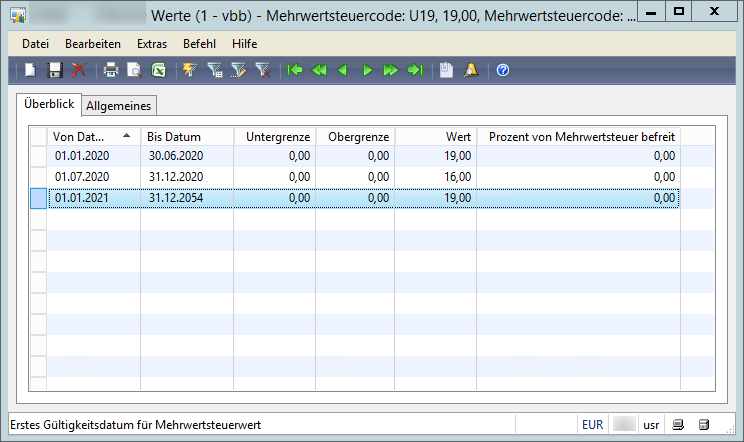744x442 pixels.
Task: Click Bis Datum cell 31.12.2020
Action: [x=187, y=177]
